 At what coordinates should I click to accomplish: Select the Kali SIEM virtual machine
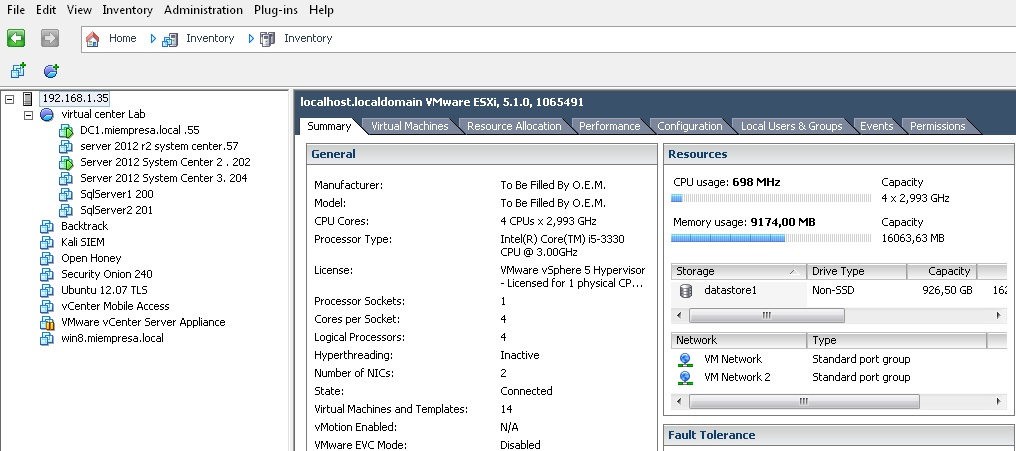(82, 242)
